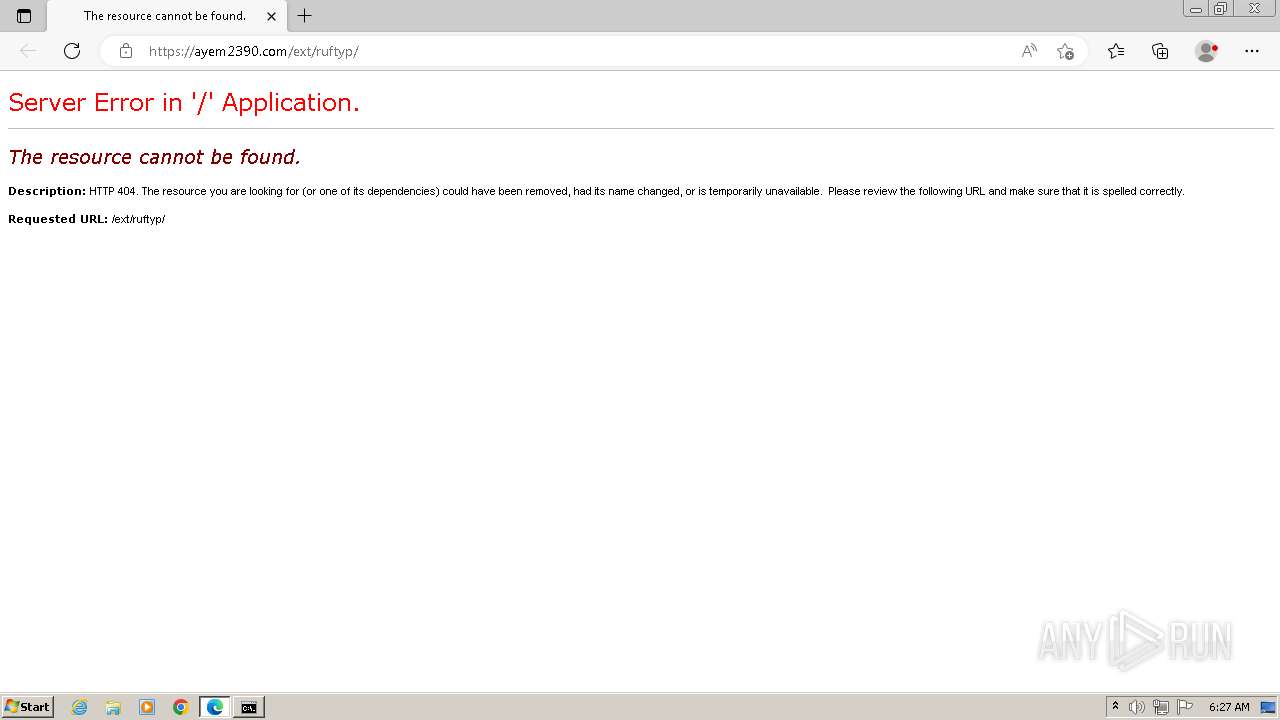Click the 'Requested URL:' label
The width and height of the screenshot is (1280, 720).
(58, 219)
